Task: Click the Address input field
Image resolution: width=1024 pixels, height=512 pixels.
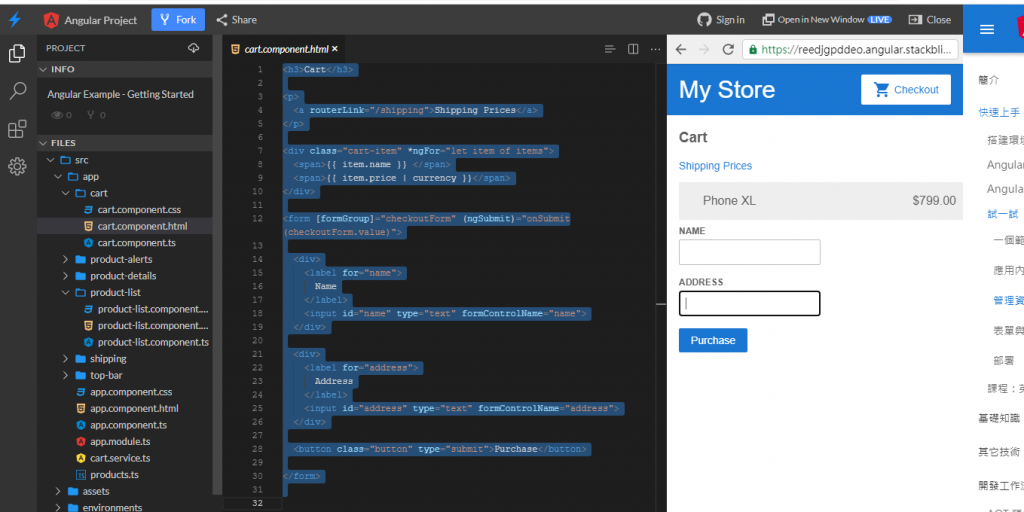Action: (750, 304)
